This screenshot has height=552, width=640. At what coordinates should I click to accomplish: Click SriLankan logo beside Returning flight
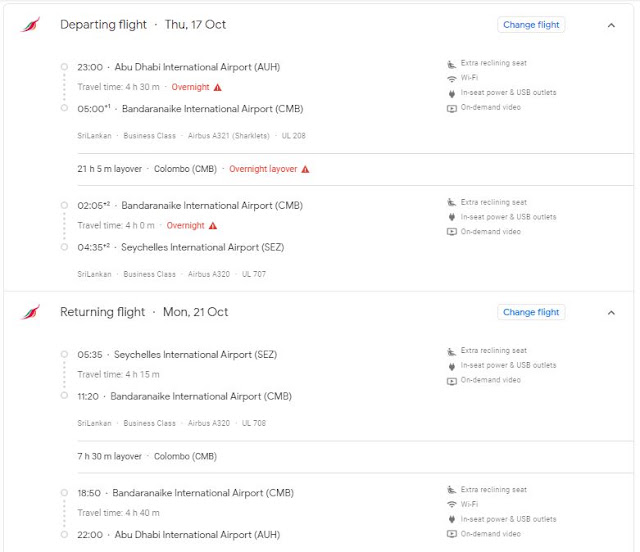click(31, 312)
